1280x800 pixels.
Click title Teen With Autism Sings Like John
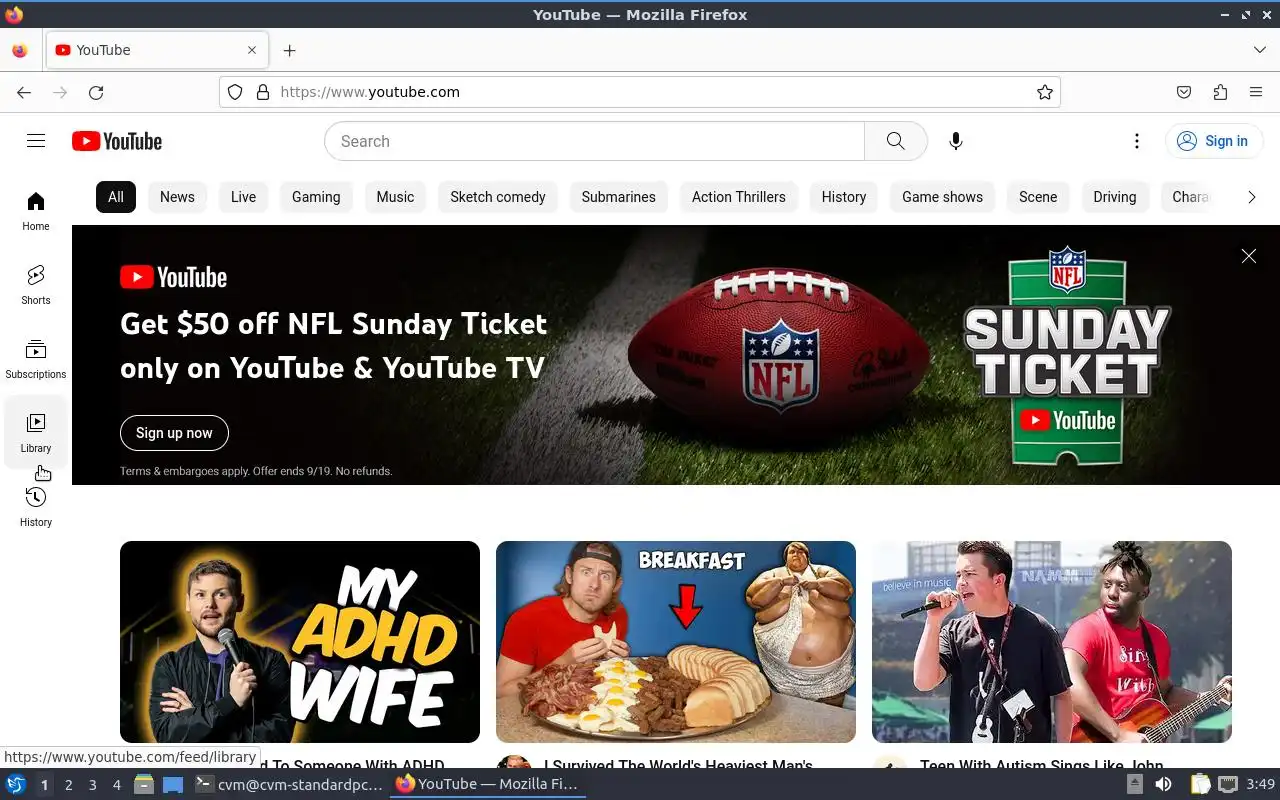click(1041, 765)
